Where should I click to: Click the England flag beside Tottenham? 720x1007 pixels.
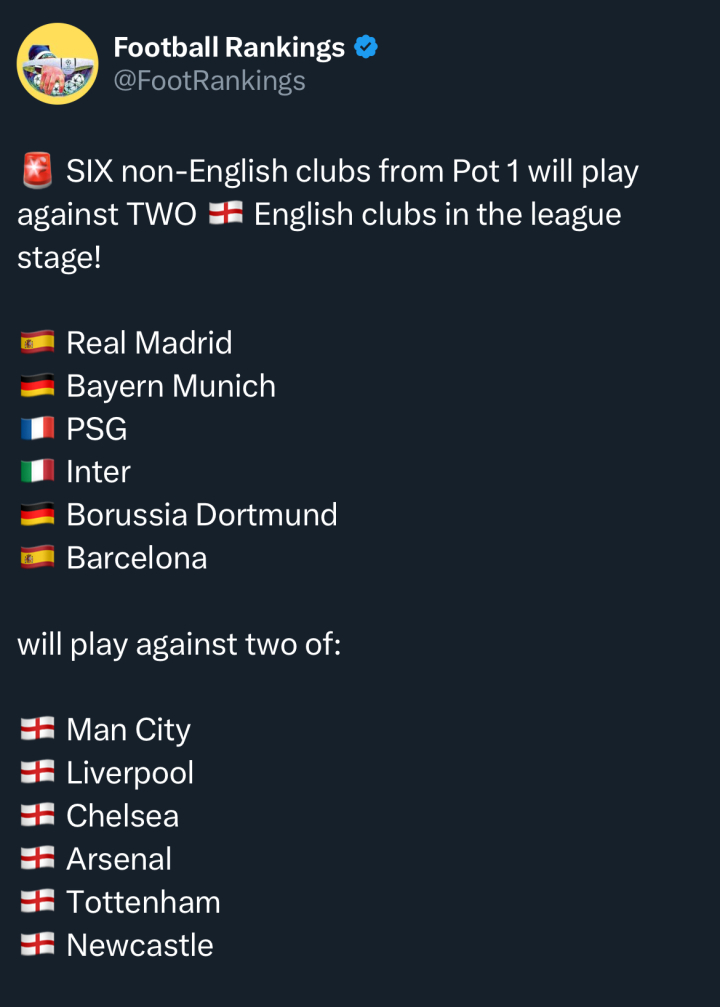tap(37, 902)
